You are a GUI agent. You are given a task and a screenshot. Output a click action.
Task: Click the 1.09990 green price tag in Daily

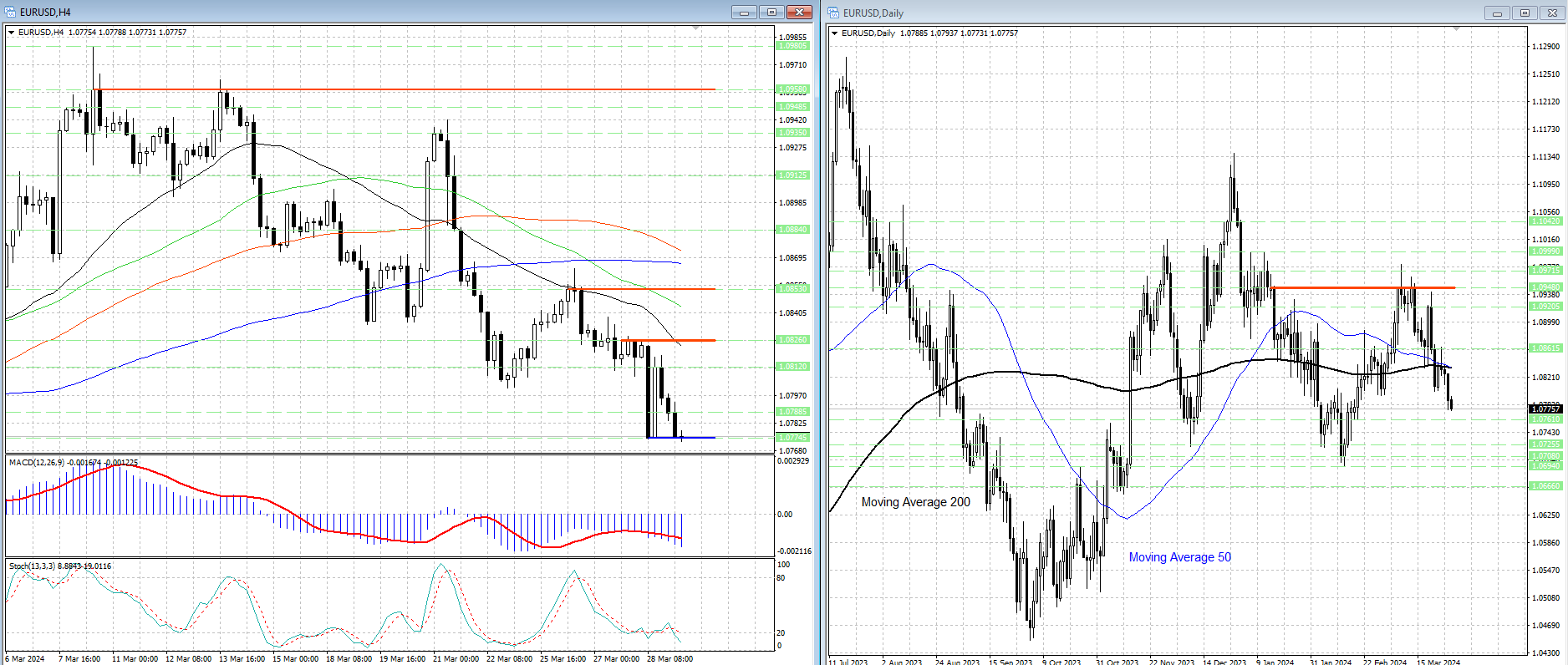[x=1545, y=251]
